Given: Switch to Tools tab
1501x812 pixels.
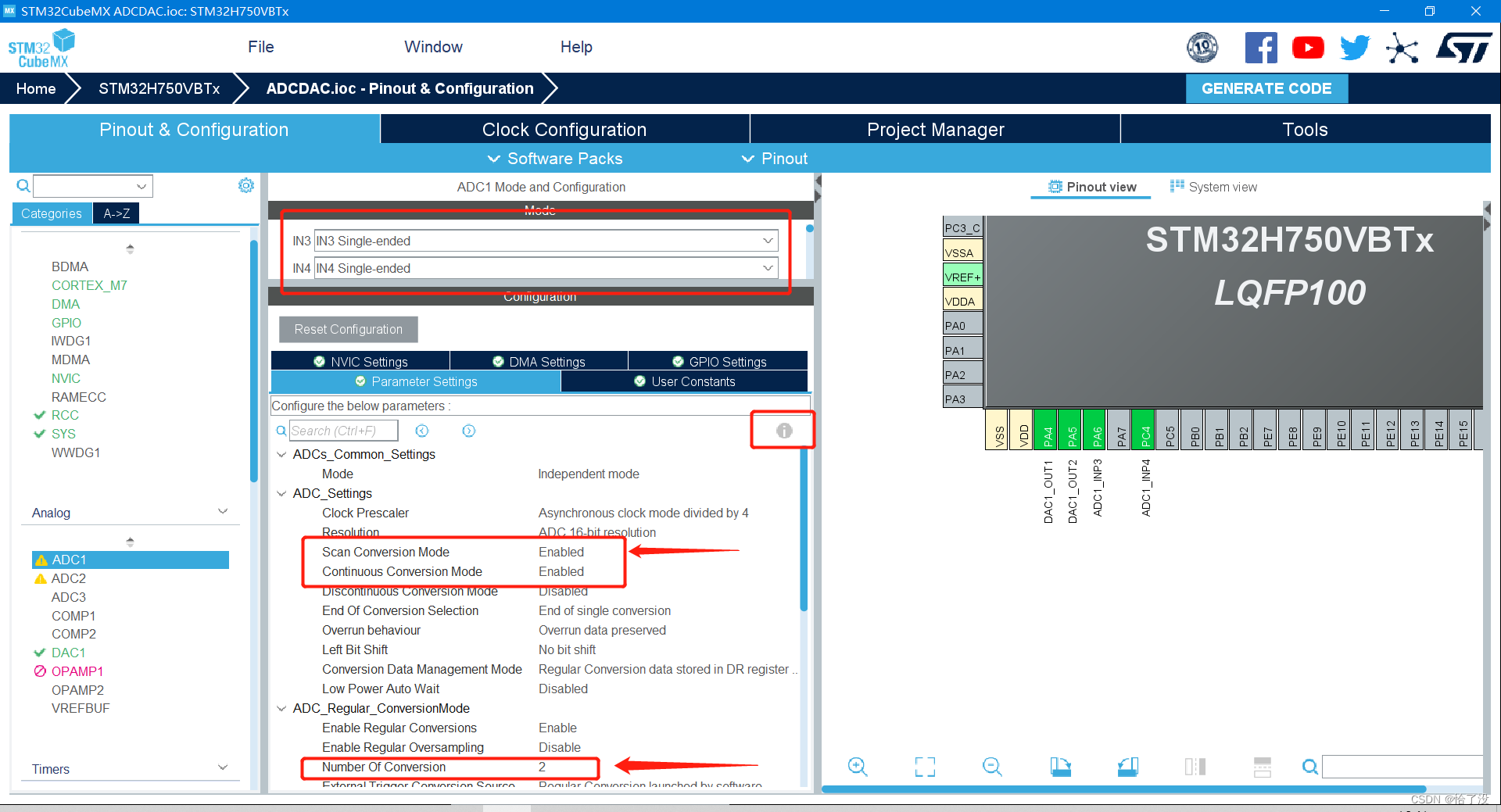Looking at the screenshot, I should pyautogui.click(x=1306, y=129).
